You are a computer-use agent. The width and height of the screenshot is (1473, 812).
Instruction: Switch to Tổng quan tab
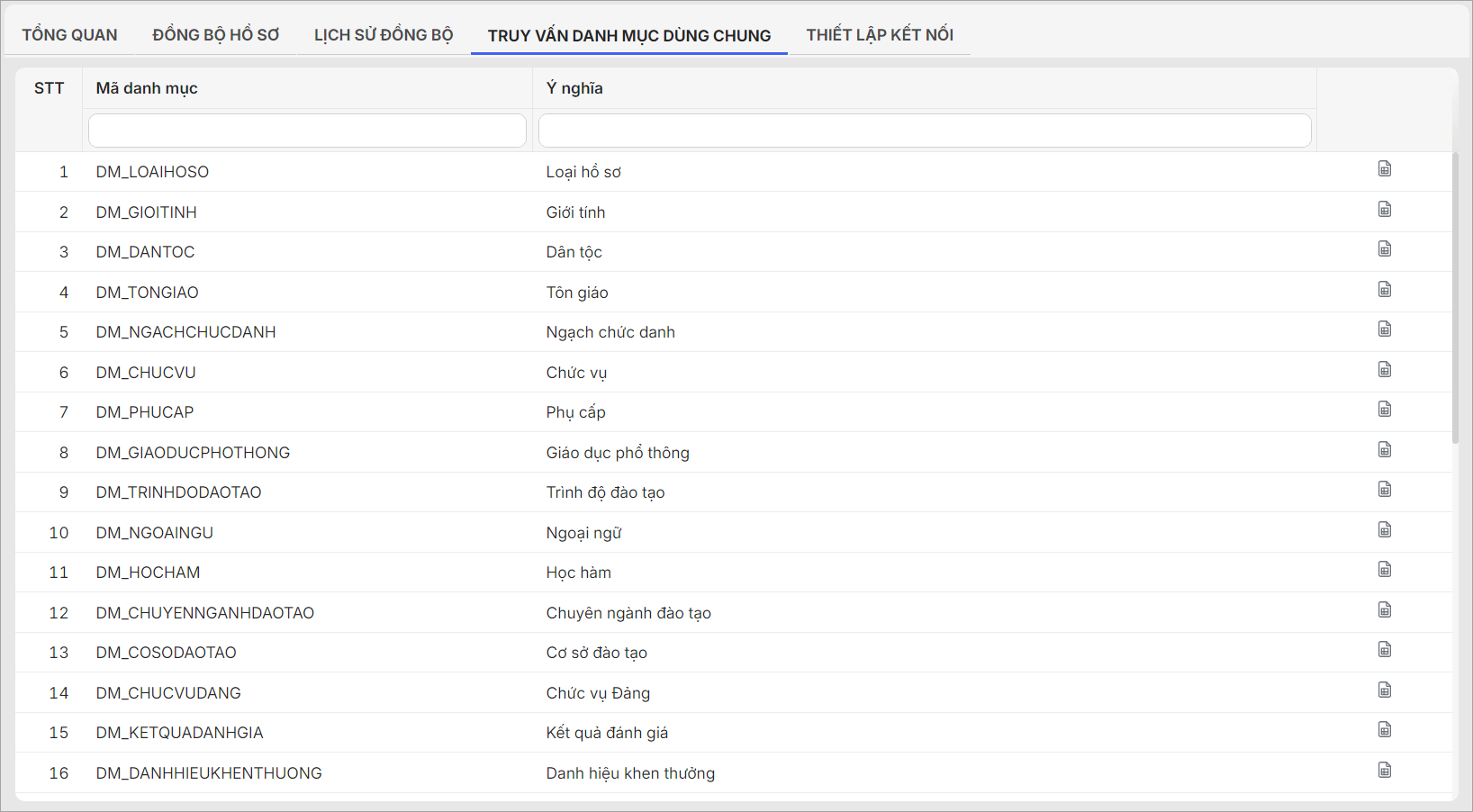pos(69,35)
